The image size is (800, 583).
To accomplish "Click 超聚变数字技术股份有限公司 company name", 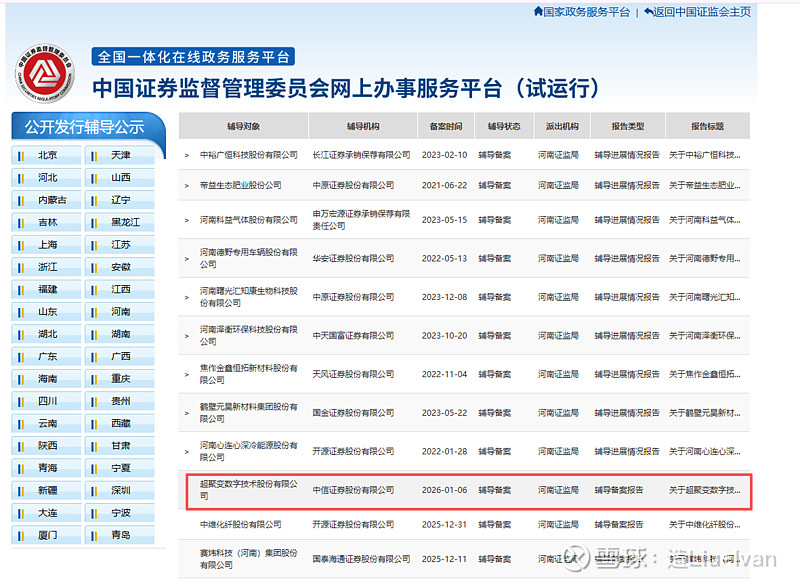I will coord(248,490).
